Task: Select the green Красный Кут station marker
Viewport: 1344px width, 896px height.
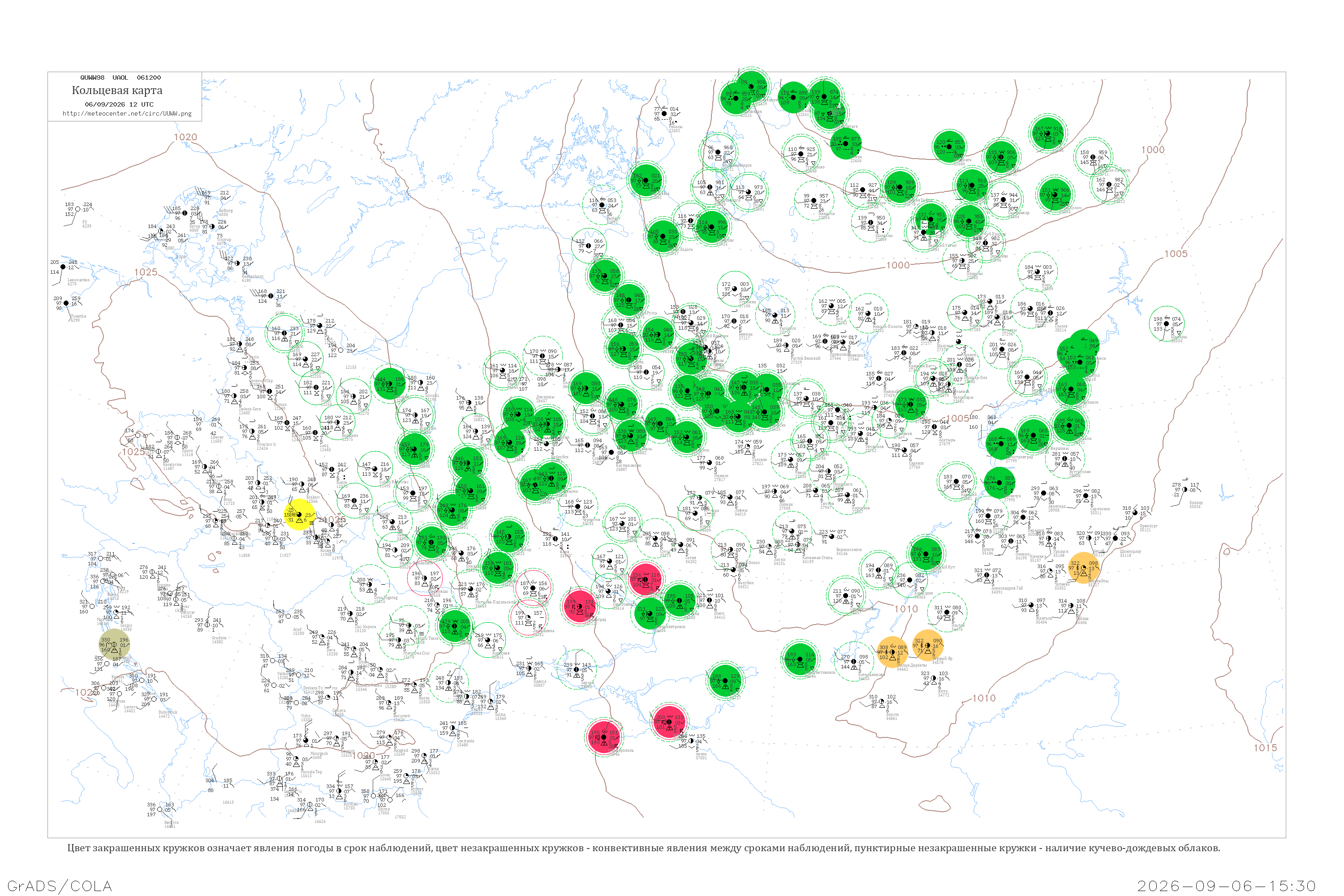Action: coord(926,554)
